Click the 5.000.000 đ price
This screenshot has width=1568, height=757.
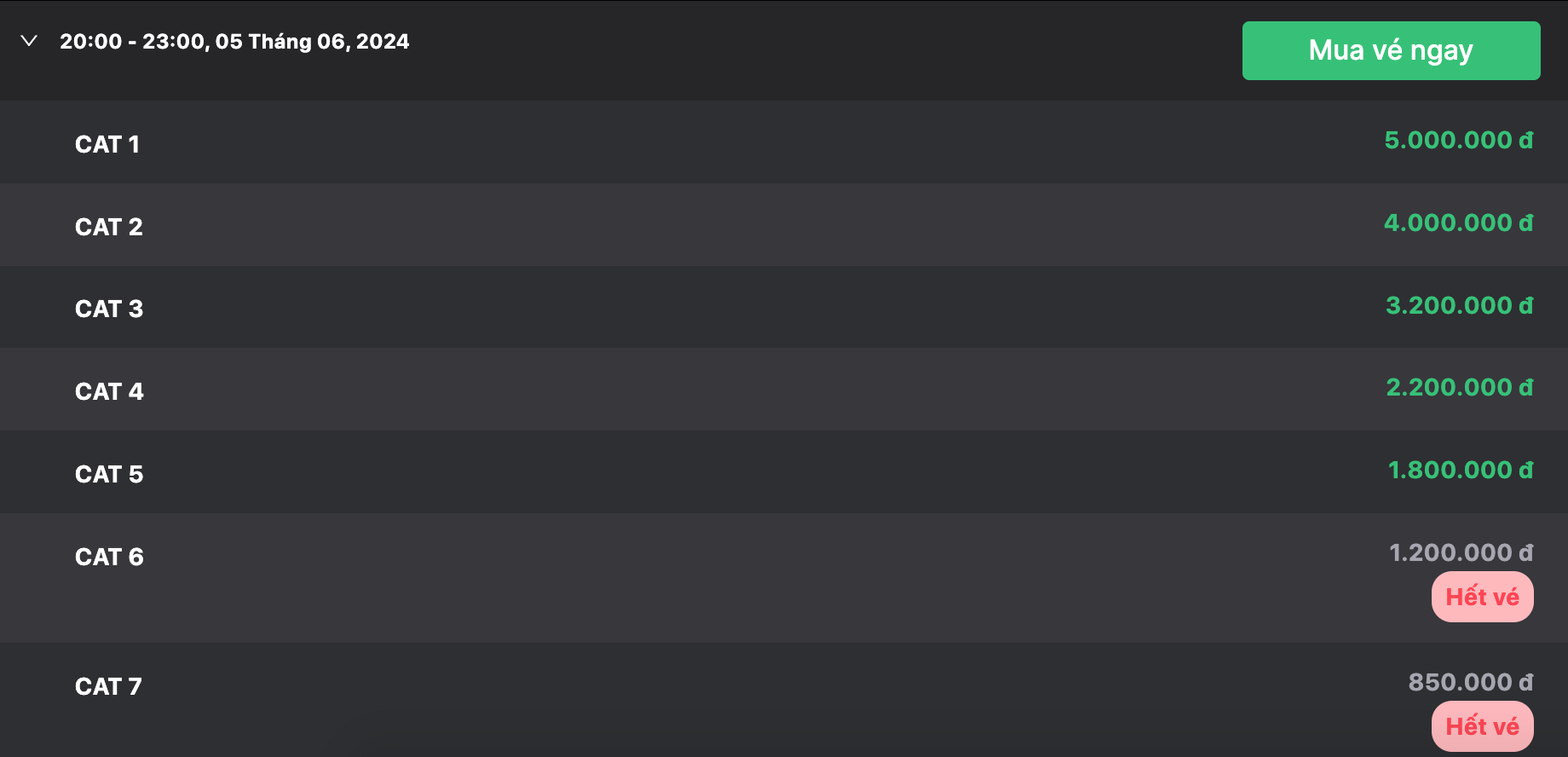click(x=1458, y=140)
